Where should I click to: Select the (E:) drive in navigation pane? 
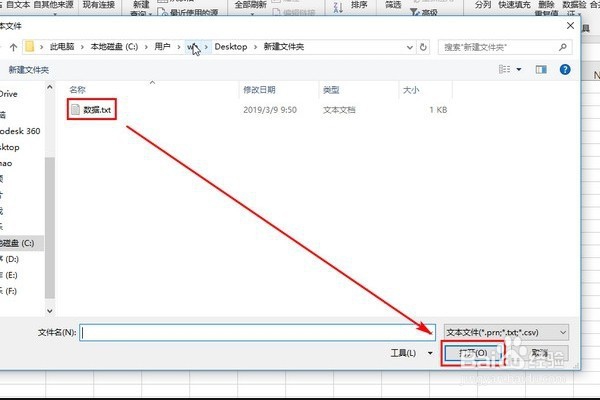tap(11, 275)
